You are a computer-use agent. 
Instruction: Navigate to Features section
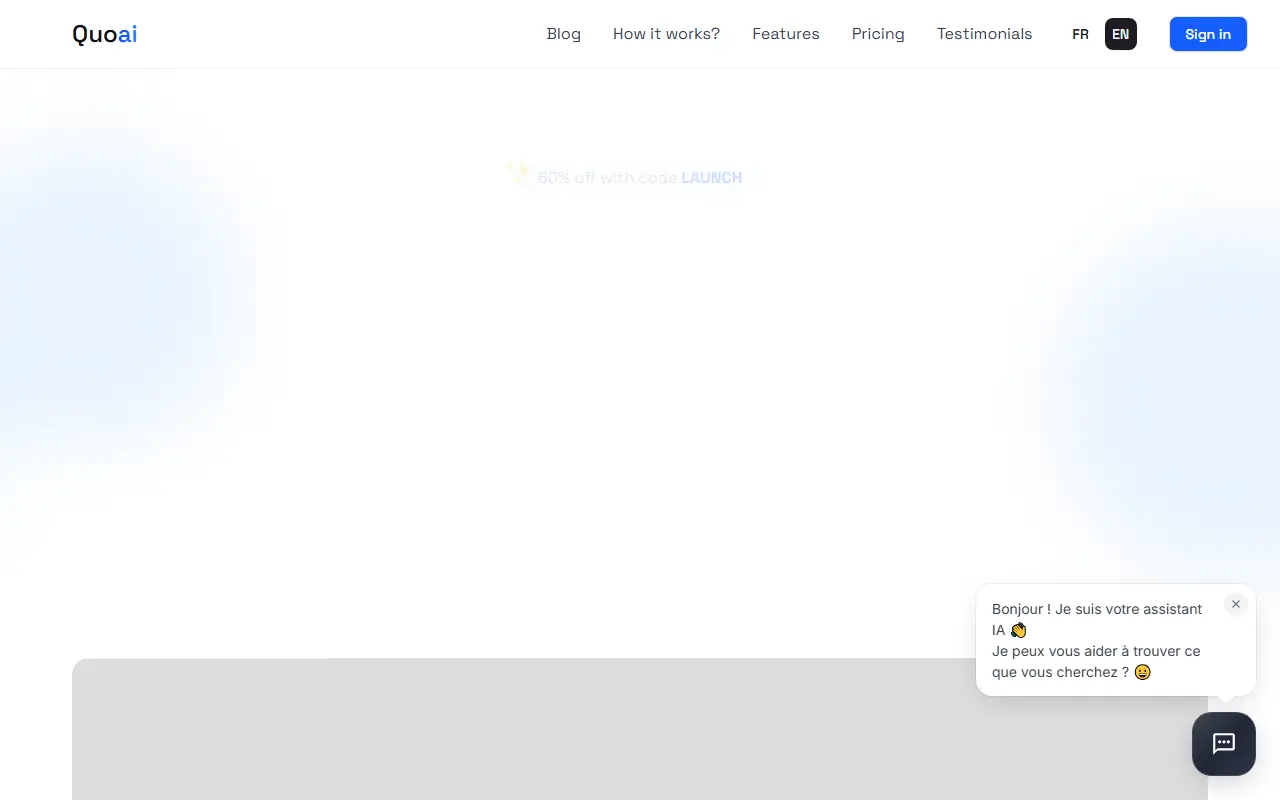pos(786,34)
